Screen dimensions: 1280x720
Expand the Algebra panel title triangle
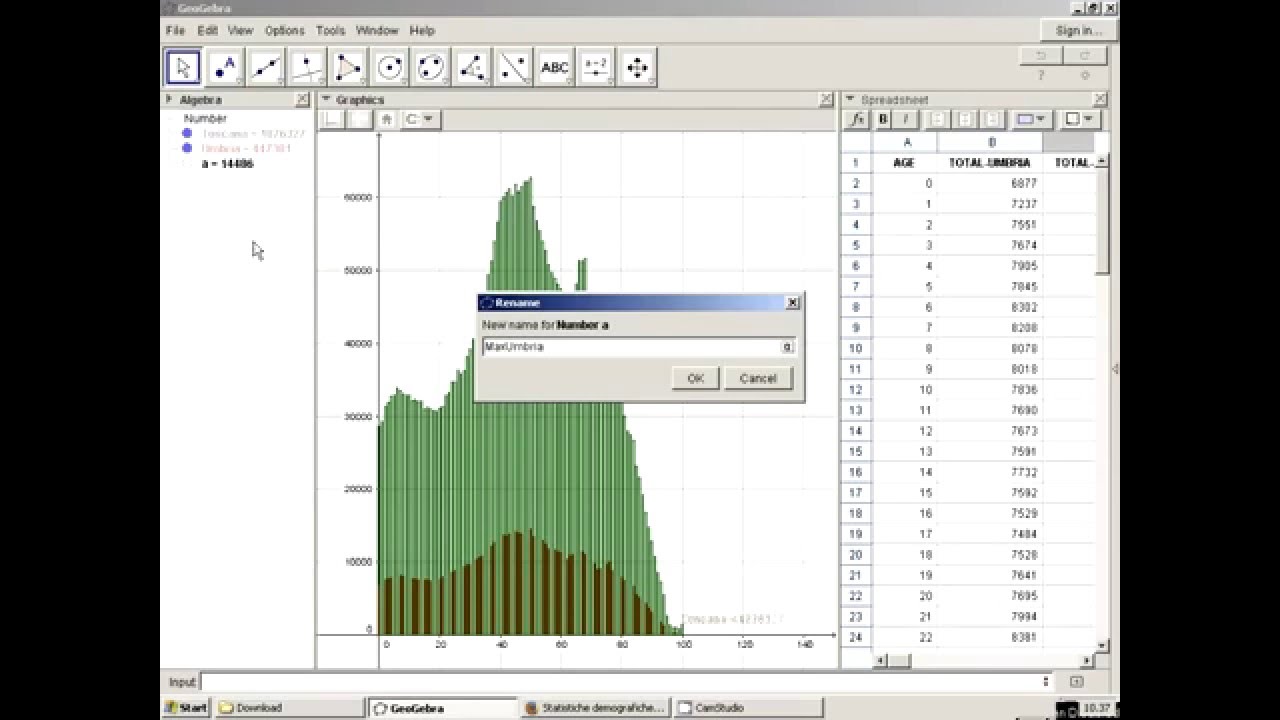169,100
